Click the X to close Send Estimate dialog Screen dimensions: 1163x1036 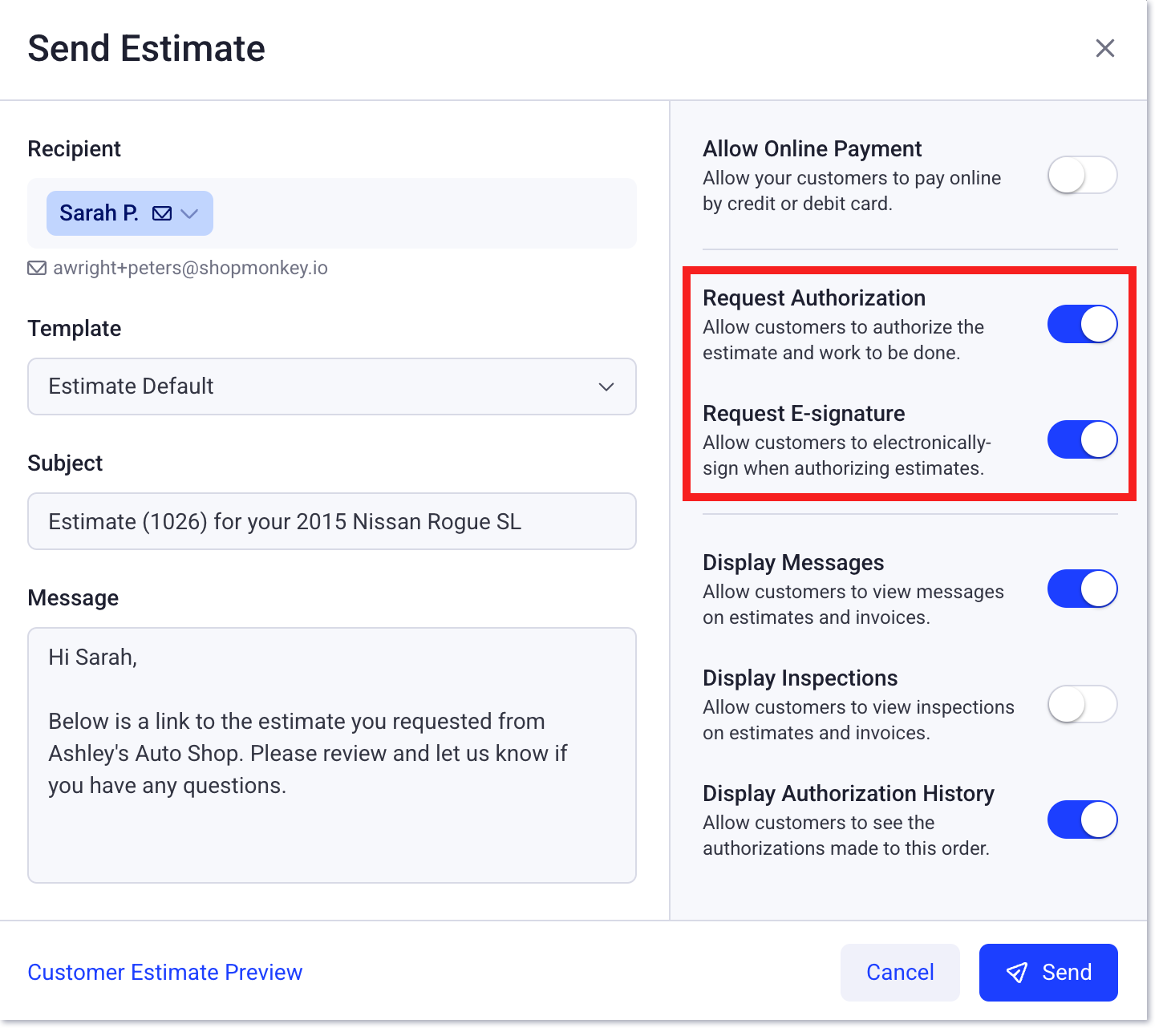pos(1105,48)
